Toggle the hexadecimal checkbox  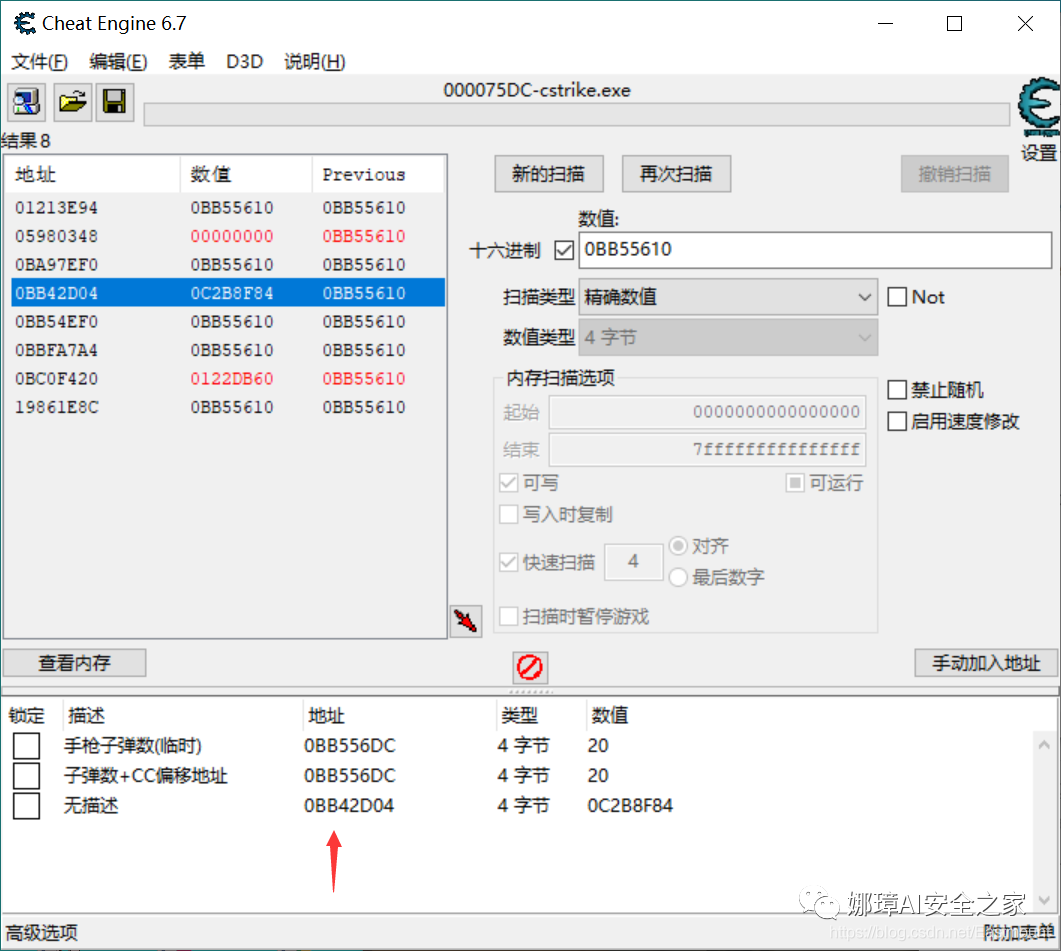pos(564,250)
